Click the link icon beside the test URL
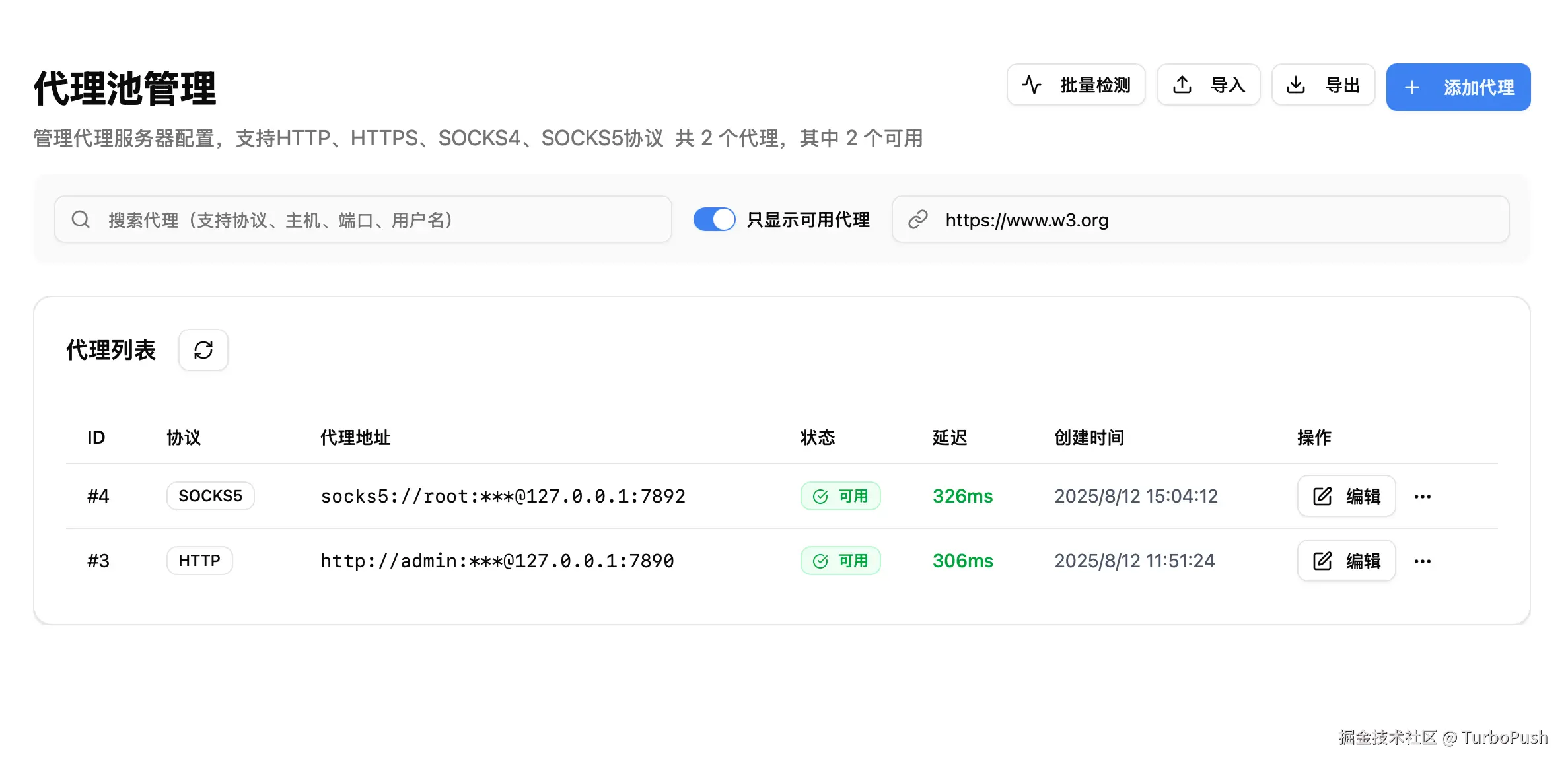 click(918, 219)
